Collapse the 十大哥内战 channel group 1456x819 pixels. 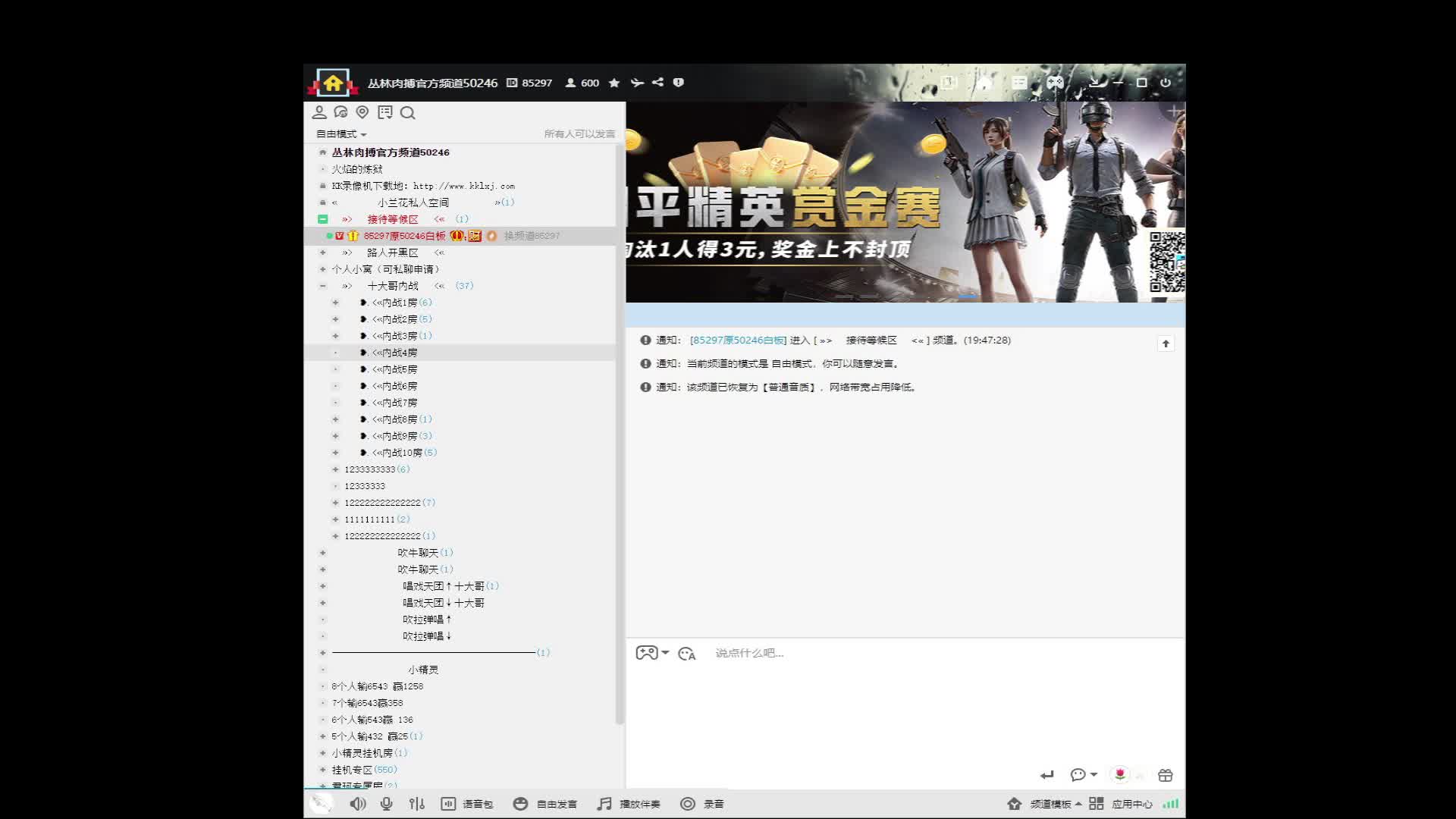(323, 286)
